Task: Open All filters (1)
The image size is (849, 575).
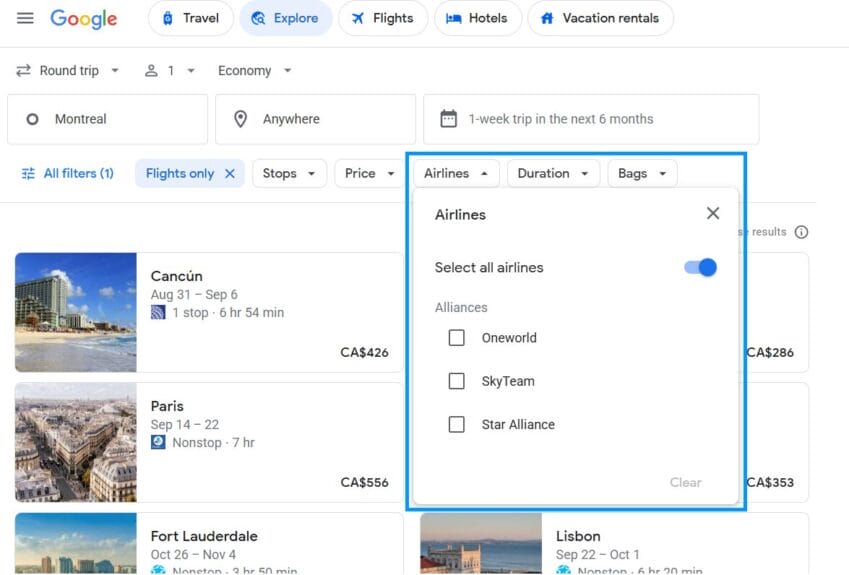Action: (68, 174)
